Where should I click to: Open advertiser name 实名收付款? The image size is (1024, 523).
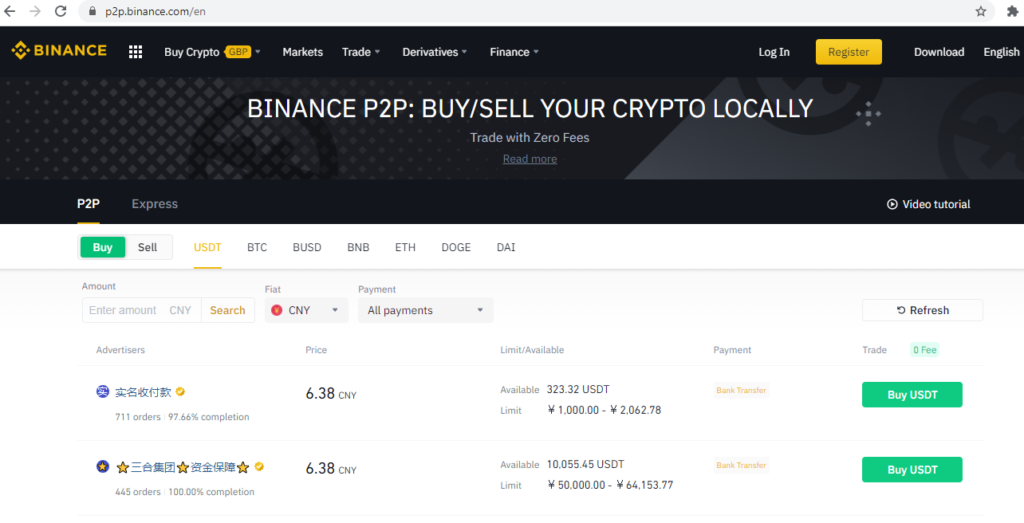[x=143, y=392]
